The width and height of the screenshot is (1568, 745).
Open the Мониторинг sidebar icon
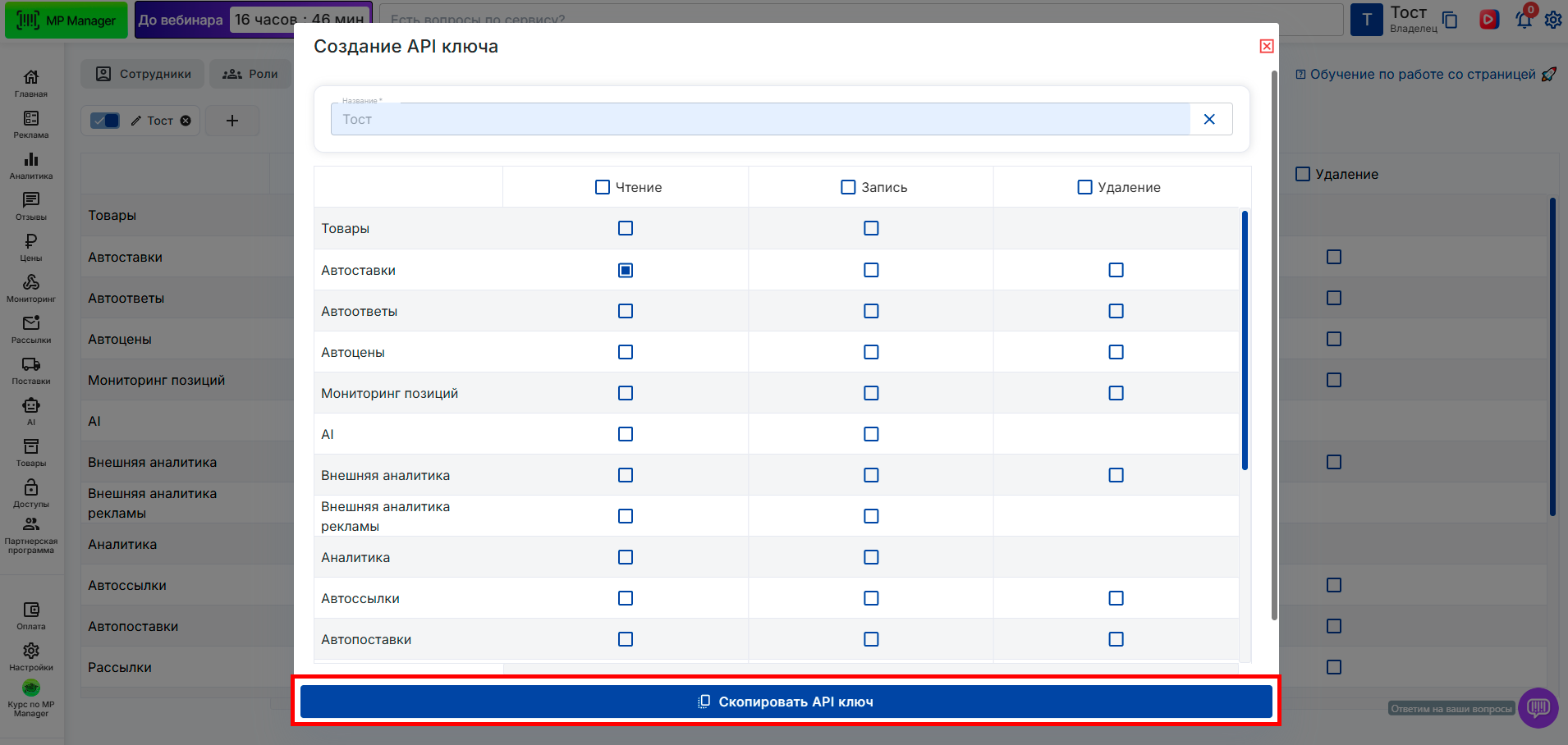[31, 288]
